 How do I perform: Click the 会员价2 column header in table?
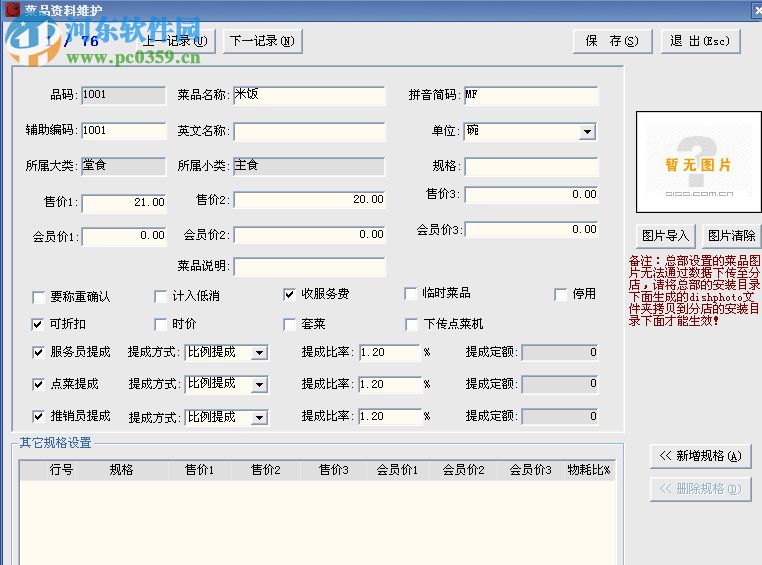[463, 470]
